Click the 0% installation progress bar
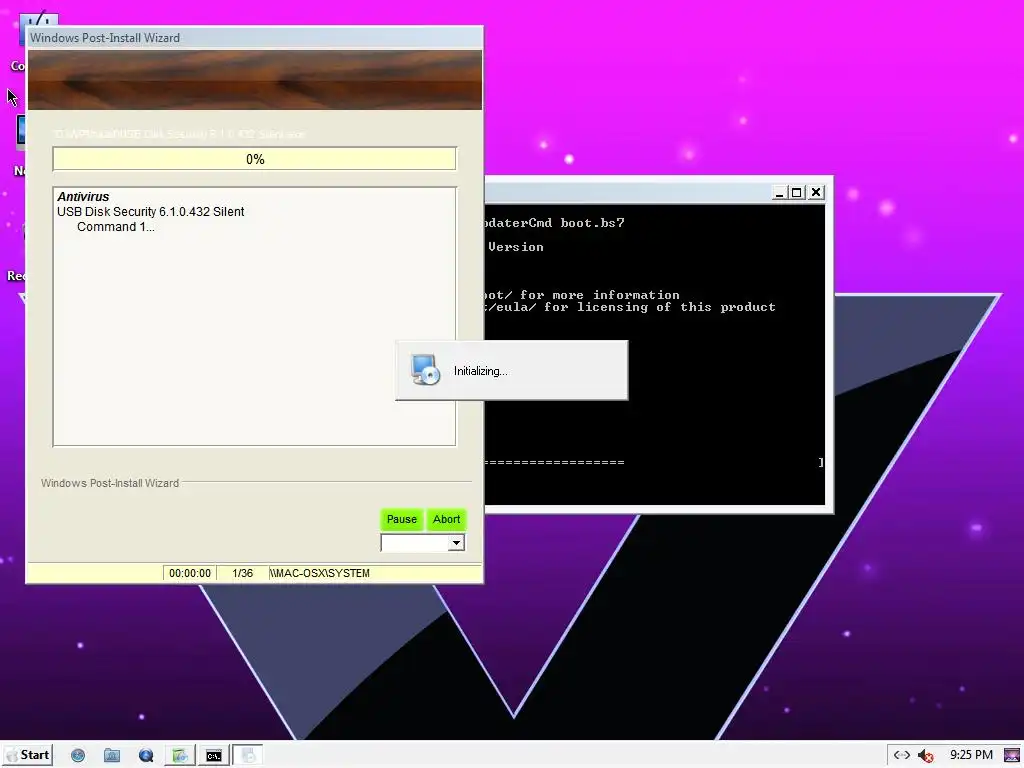Image resolution: width=1024 pixels, height=768 pixels. coord(255,159)
